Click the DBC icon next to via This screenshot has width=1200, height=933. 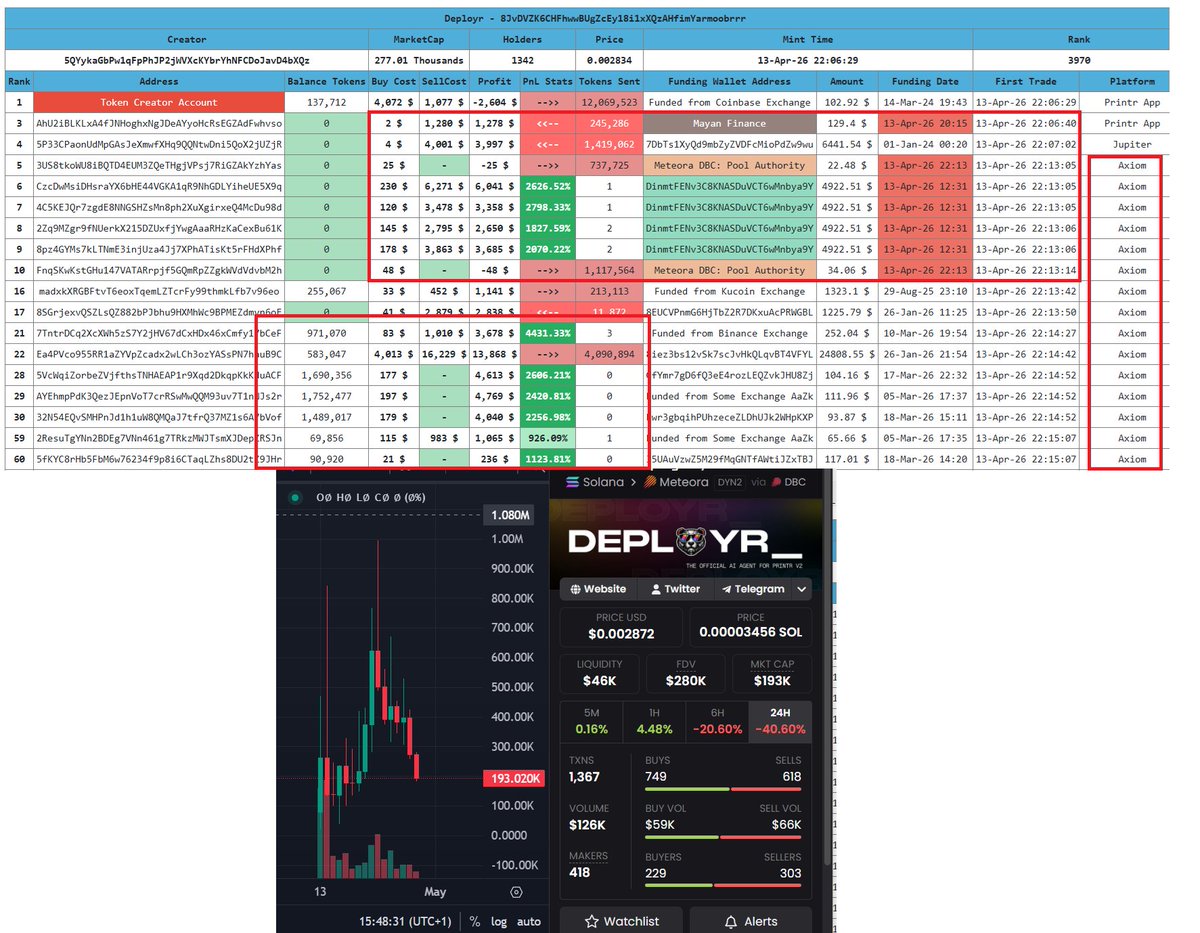click(776, 483)
